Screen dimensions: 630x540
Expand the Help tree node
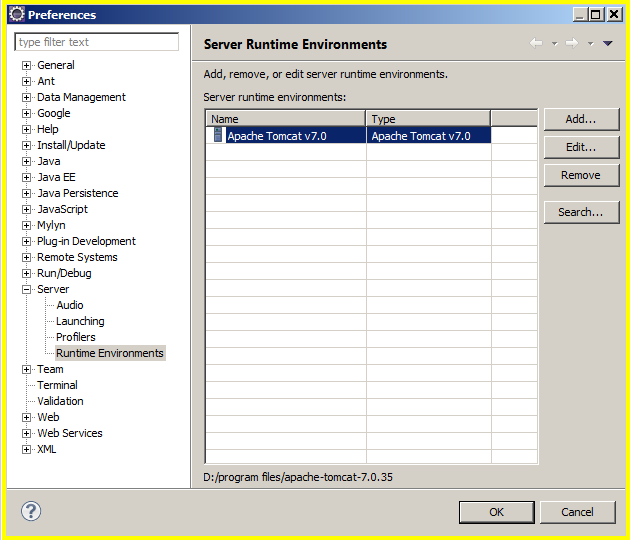(x=26, y=129)
